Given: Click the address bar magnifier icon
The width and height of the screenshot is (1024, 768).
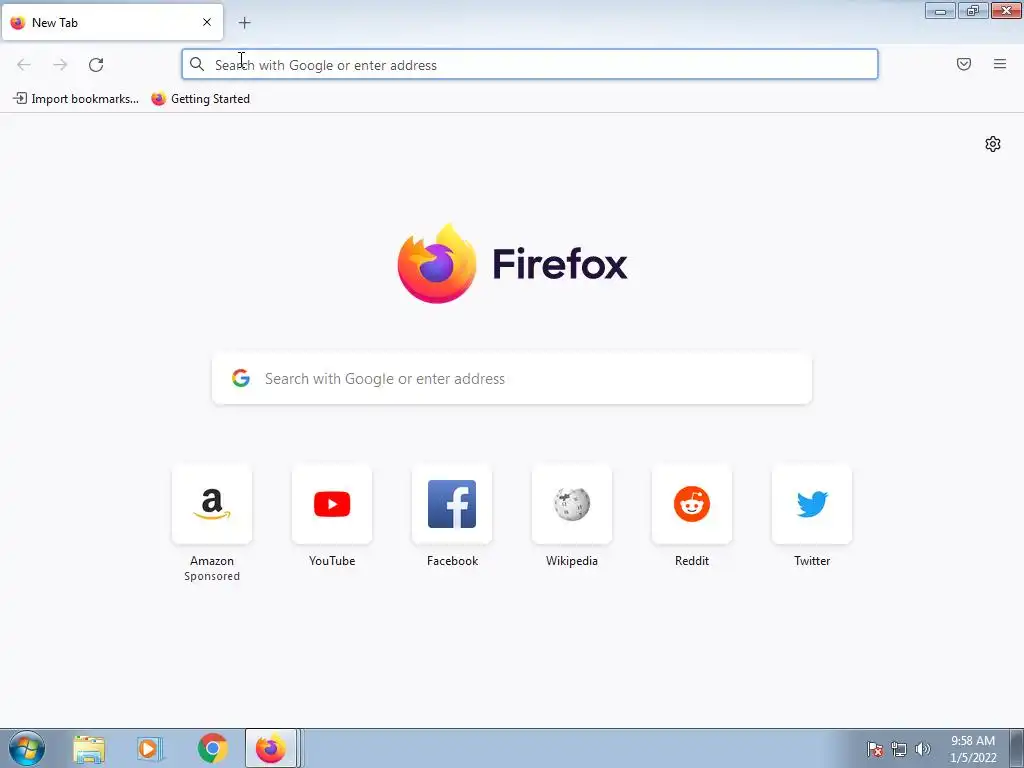Looking at the screenshot, I should (x=197, y=64).
